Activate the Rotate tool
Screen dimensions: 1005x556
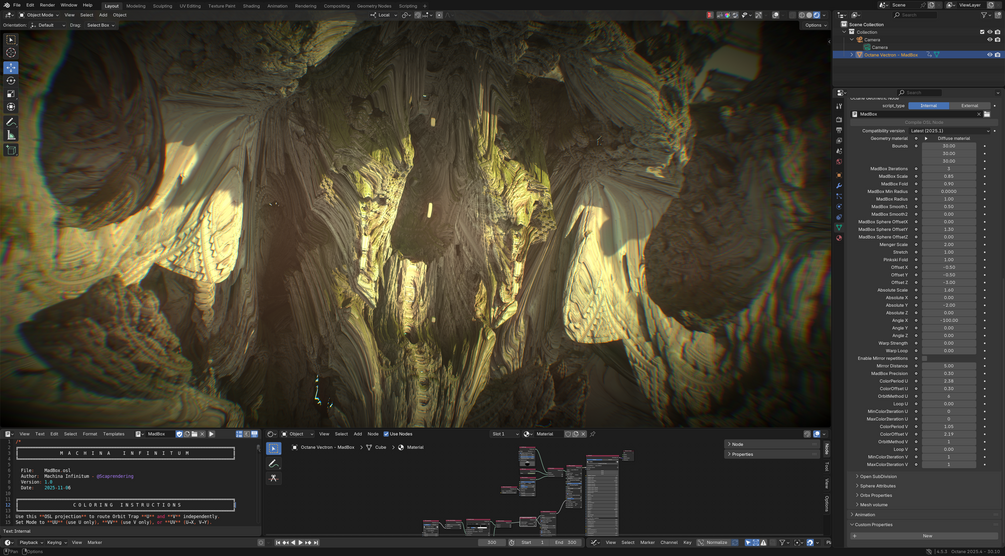[x=11, y=80]
